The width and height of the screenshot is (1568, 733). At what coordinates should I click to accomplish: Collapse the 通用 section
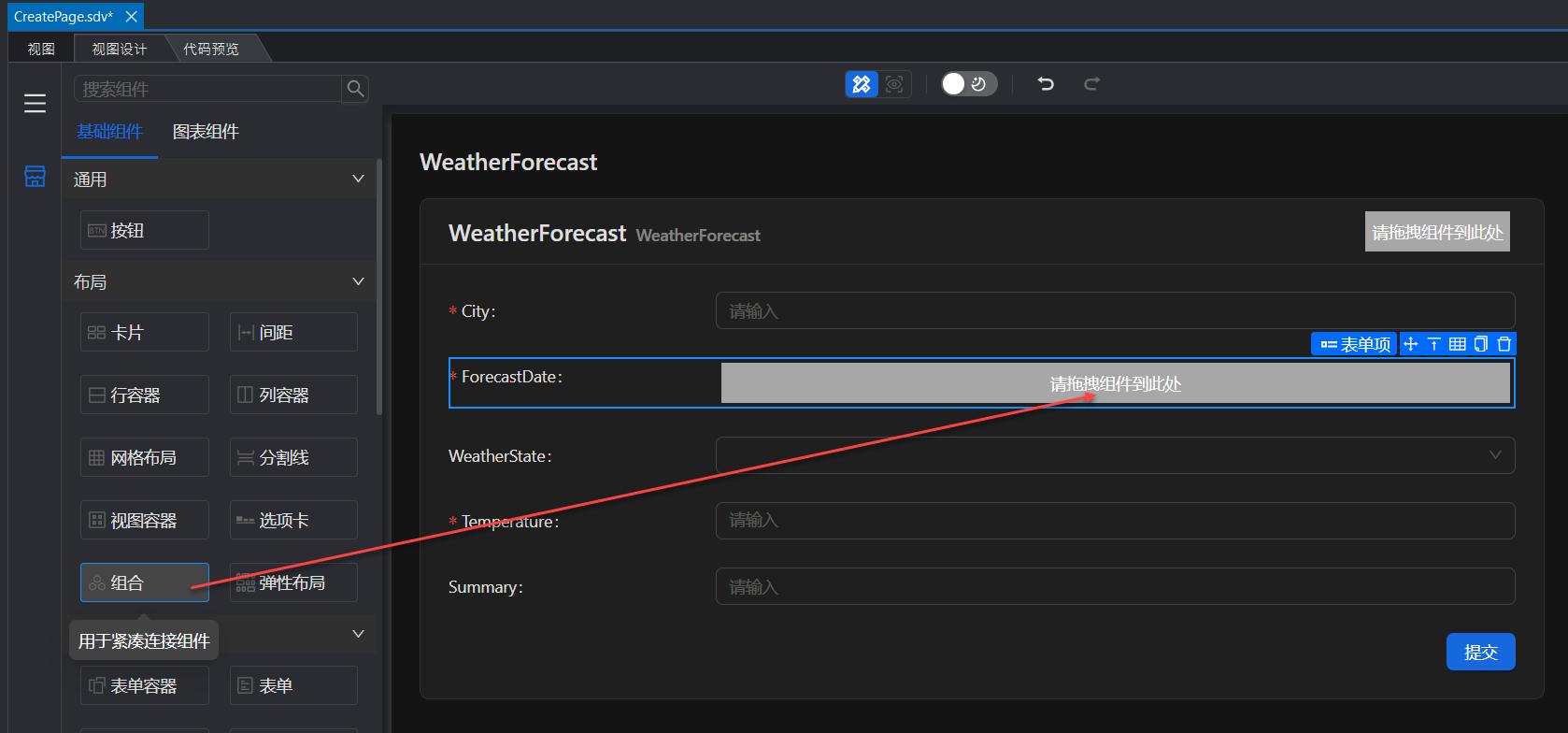(358, 179)
